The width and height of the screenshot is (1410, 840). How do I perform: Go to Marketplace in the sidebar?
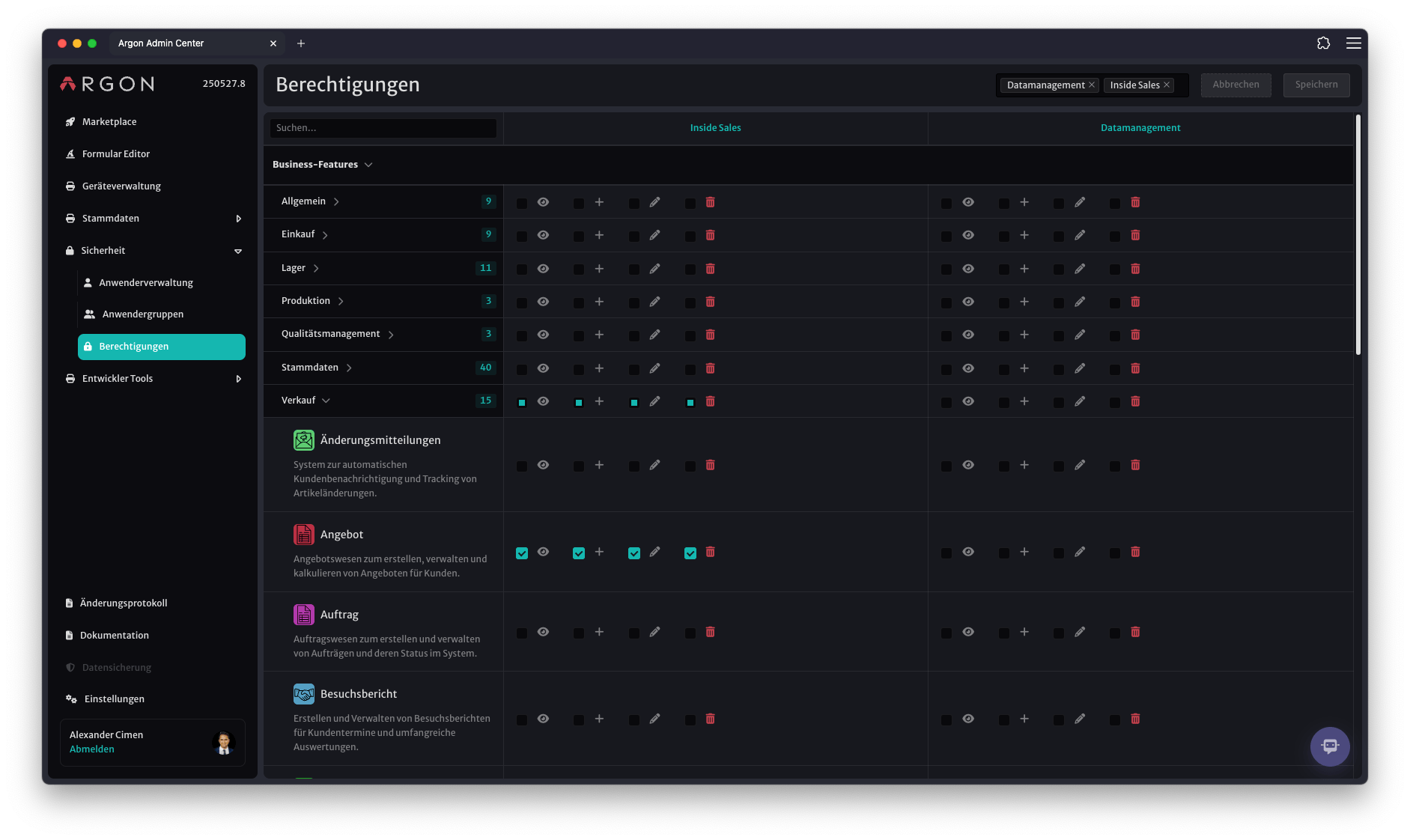point(109,122)
